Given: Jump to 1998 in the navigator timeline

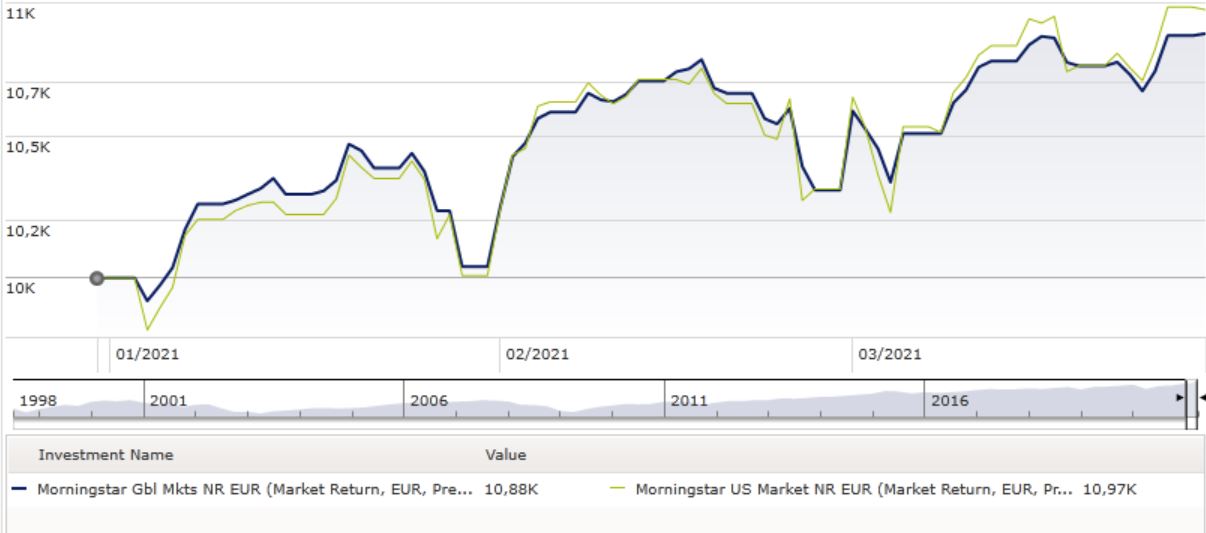Looking at the screenshot, I should coord(37,401).
